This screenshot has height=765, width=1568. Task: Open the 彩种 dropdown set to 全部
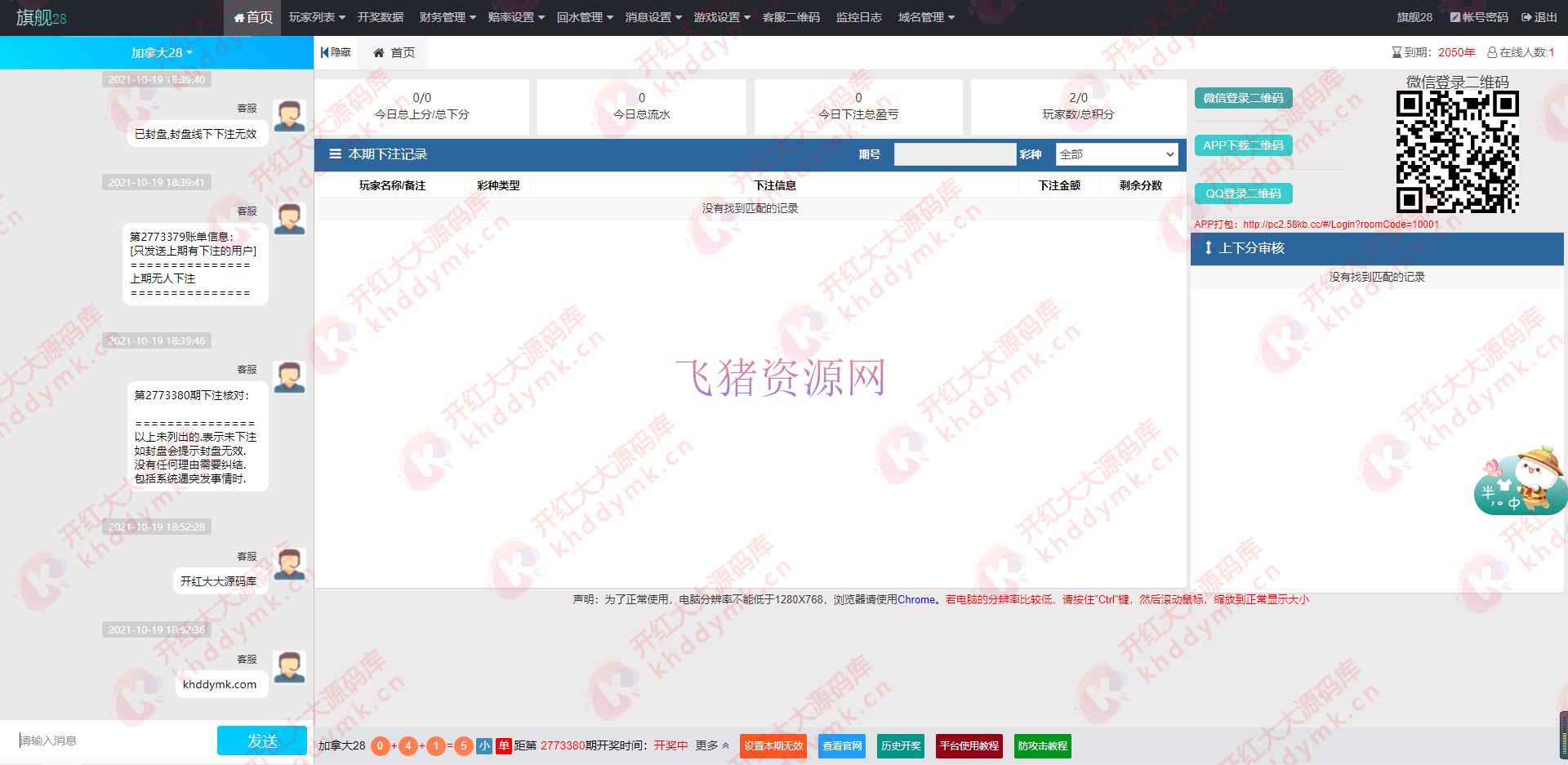(x=1116, y=154)
